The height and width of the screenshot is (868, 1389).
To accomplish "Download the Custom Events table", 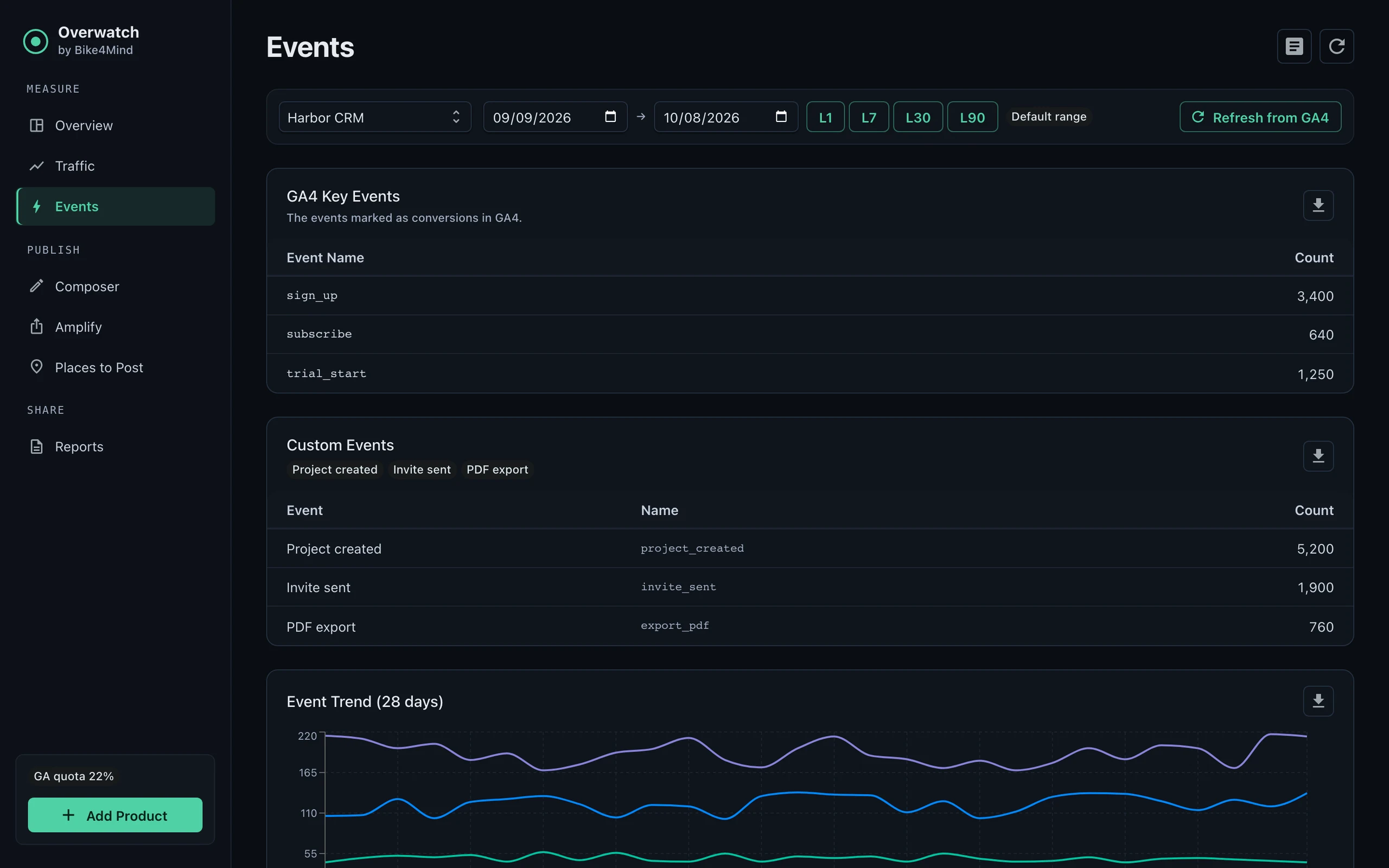I will 1318,456.
